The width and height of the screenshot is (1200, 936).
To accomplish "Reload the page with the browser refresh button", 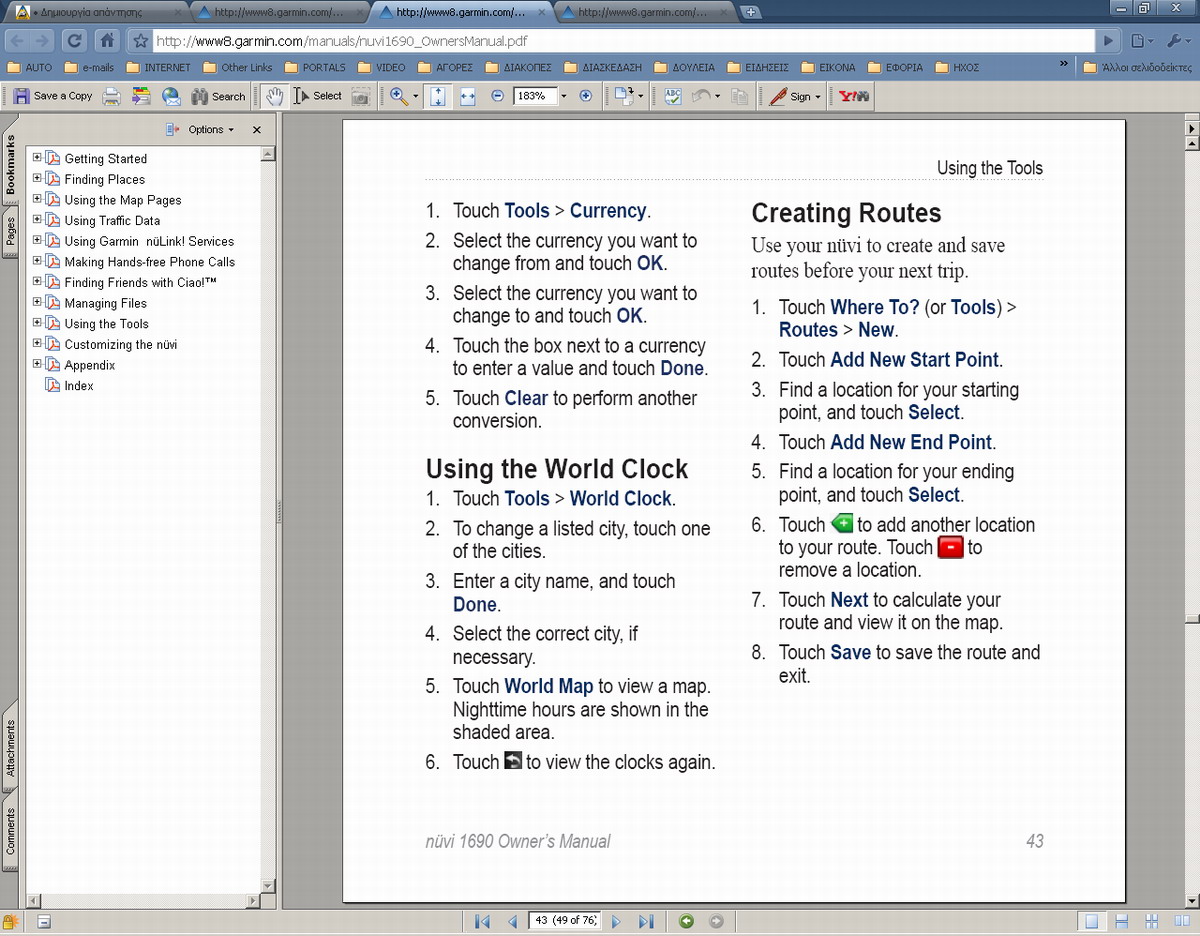I will [x=73, y=41].
